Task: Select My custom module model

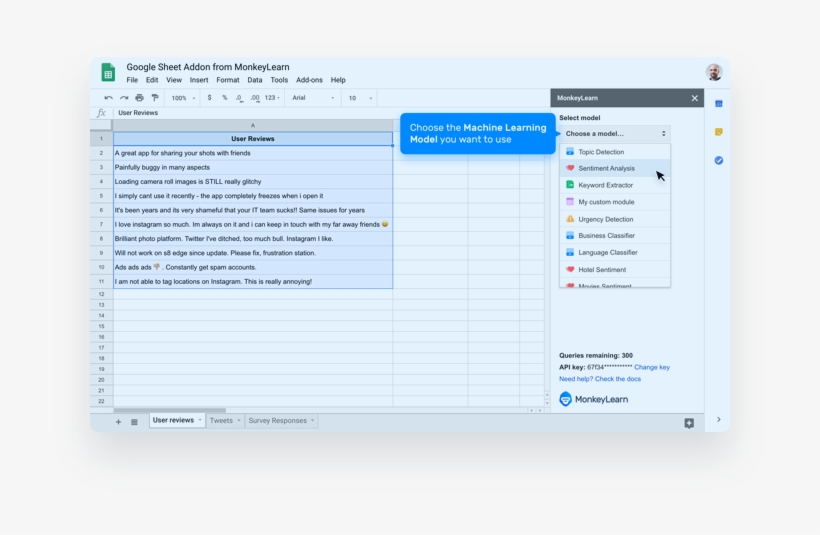Action: [614, 202]
